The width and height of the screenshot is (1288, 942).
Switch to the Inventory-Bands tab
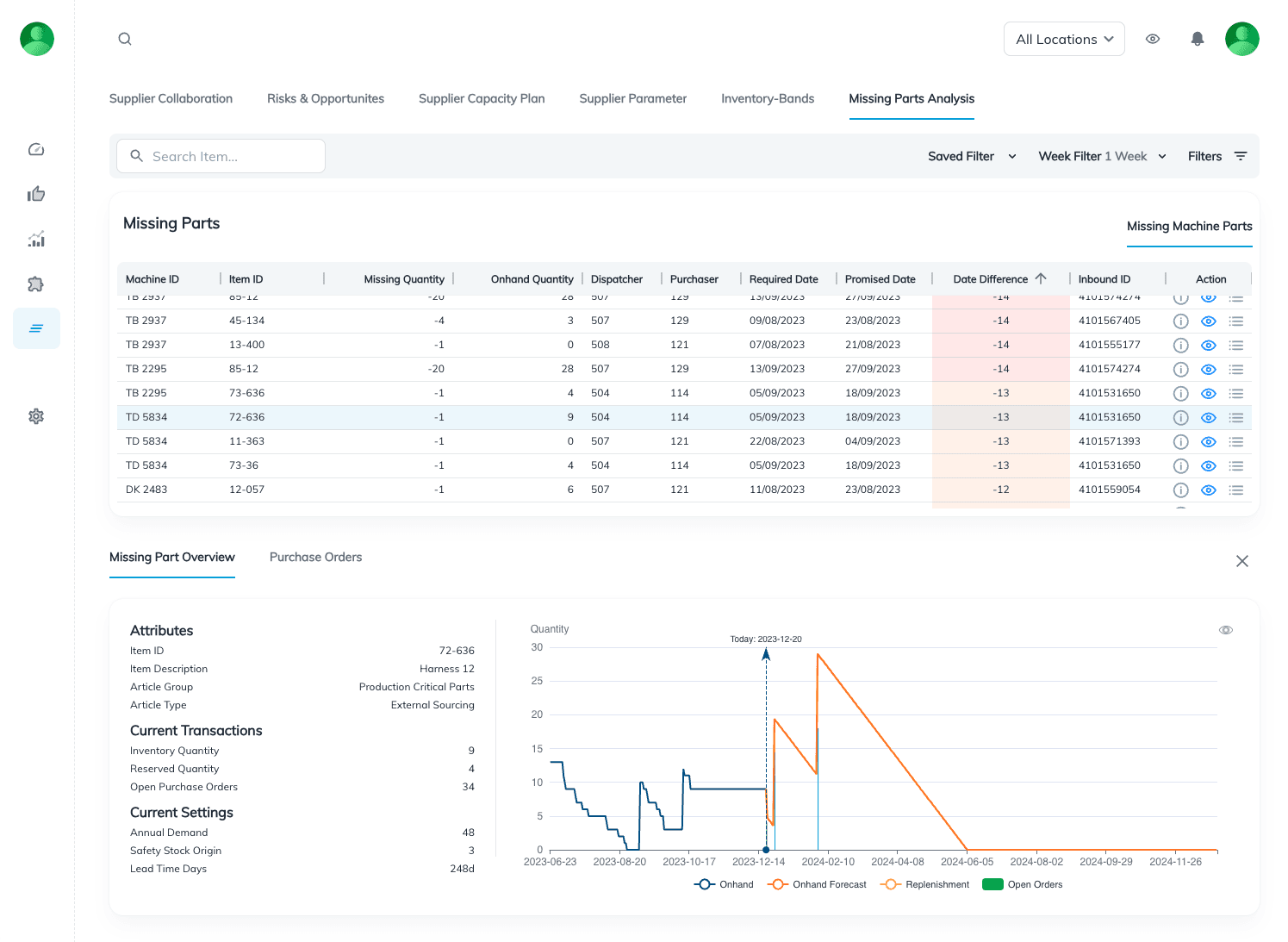tap(767, 99)
